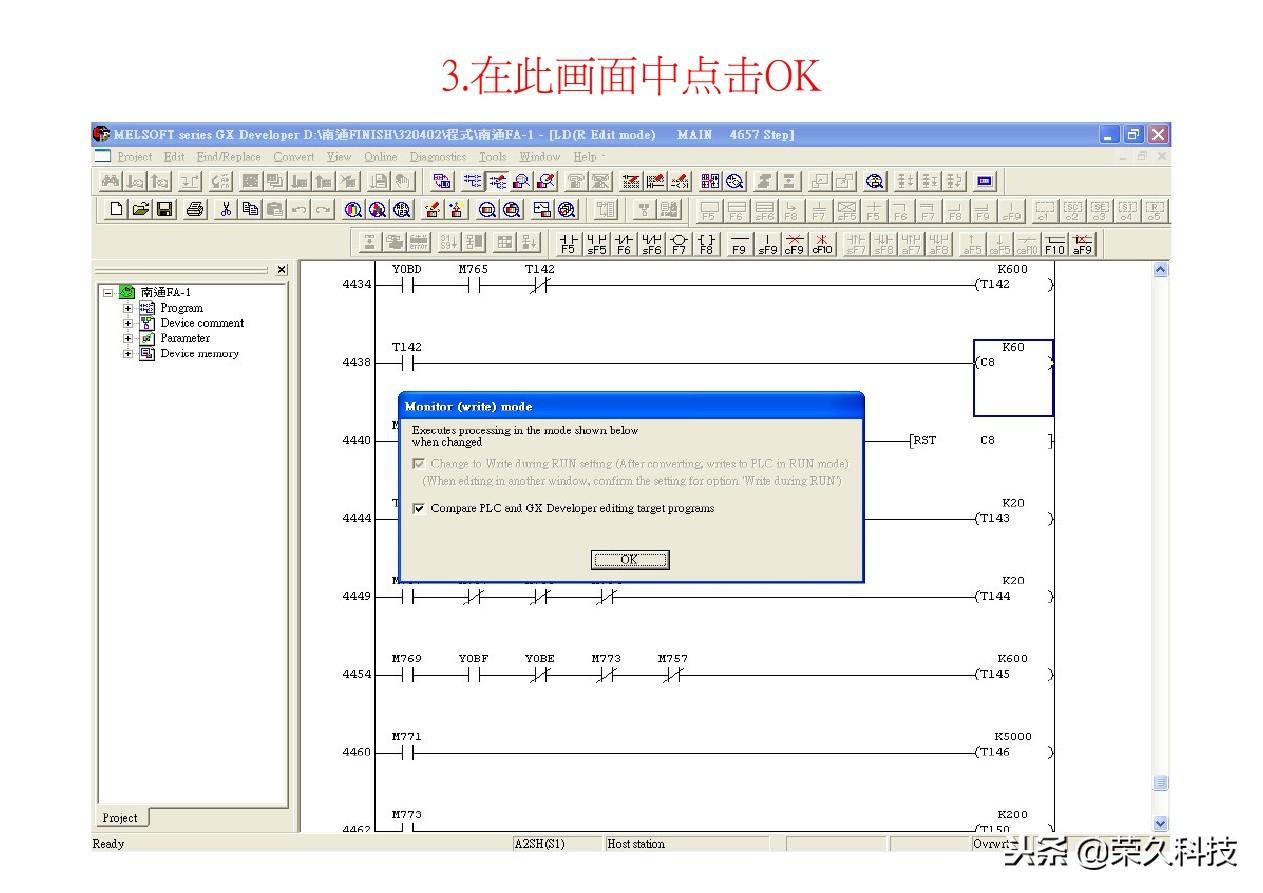Screen dimensions: 1263x893
Task: Insert application instruction F8
Action: (706, 243)
